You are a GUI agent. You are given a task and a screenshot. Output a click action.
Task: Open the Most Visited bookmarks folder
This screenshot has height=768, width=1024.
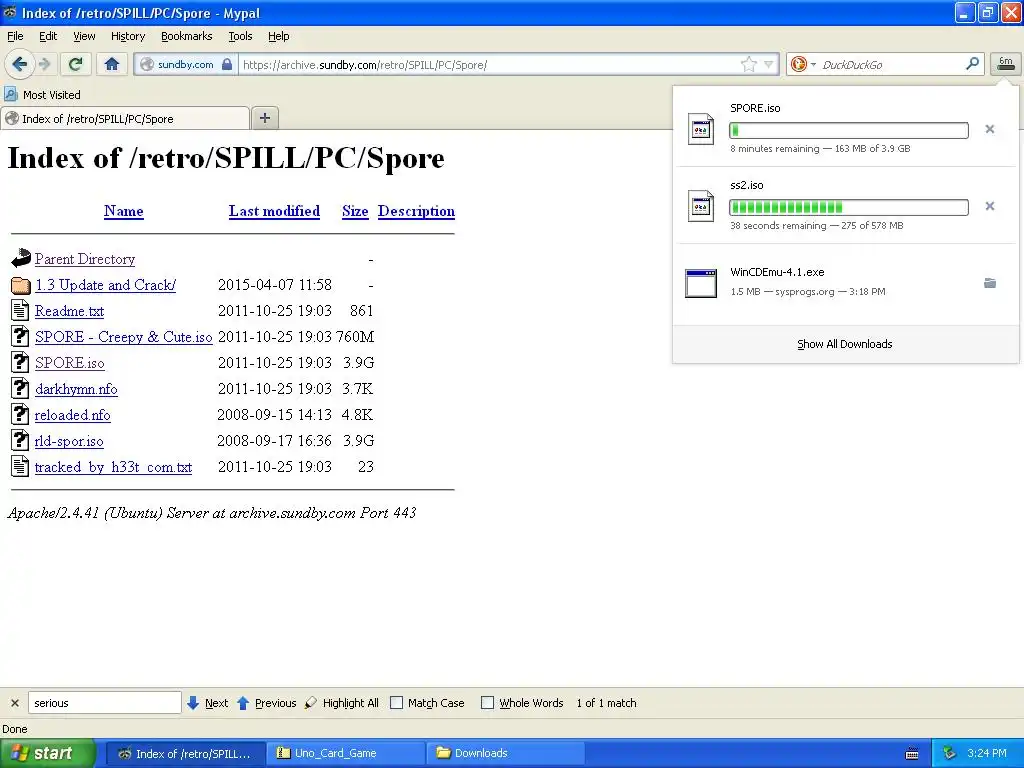(42, 95)
